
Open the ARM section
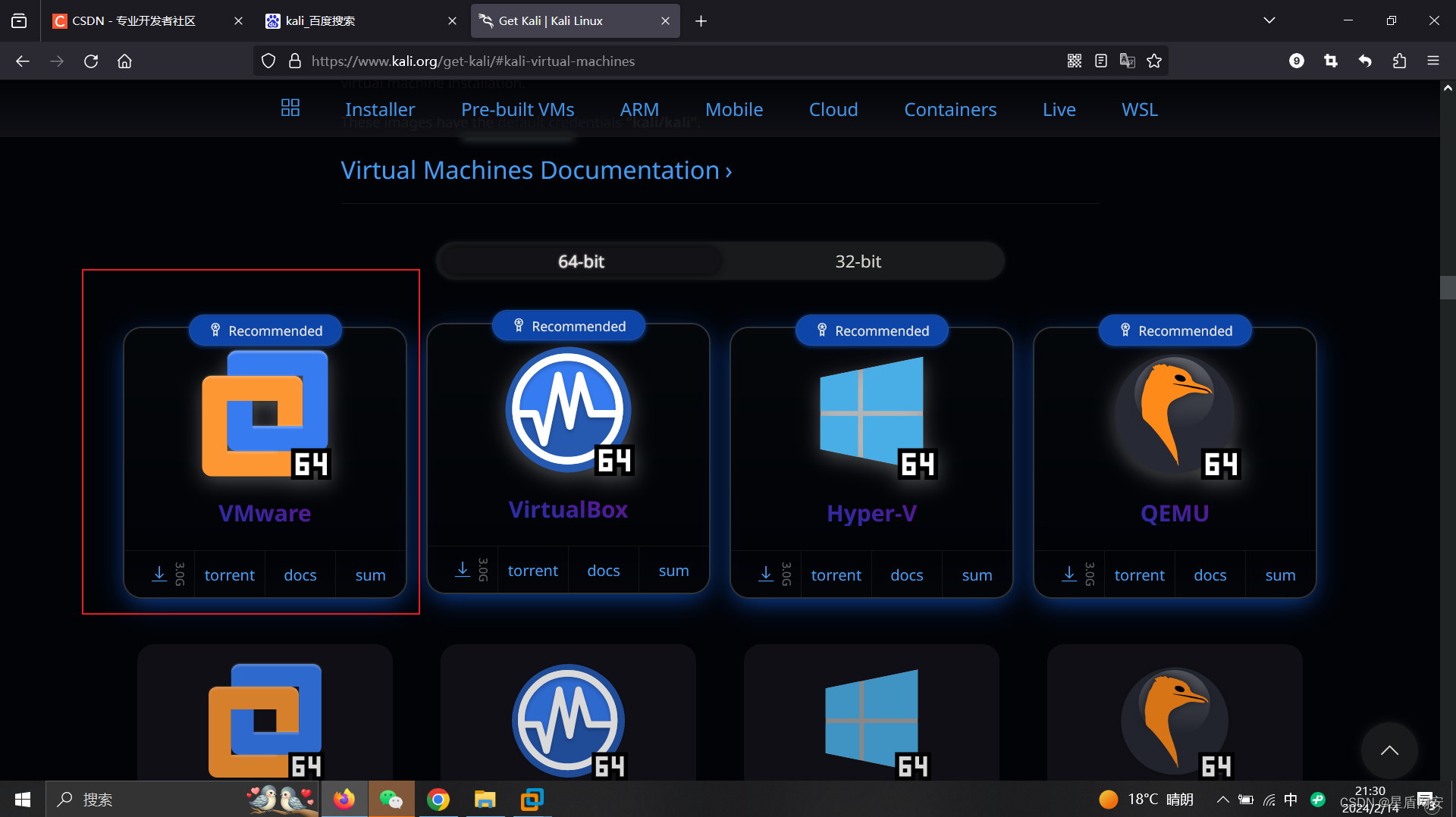(639, 109)
